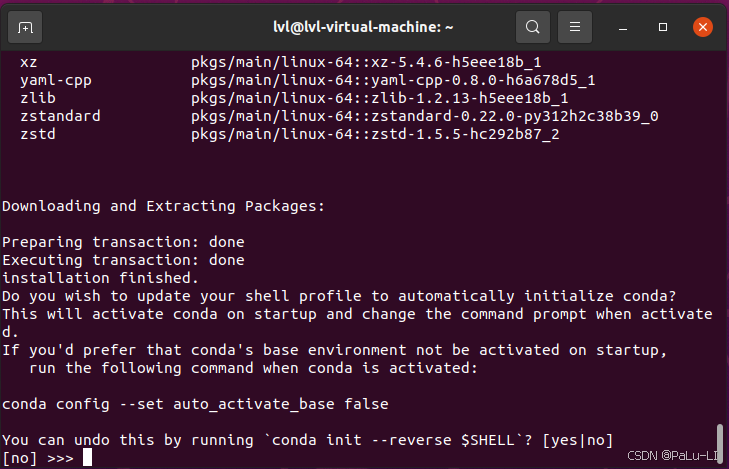Image resolution: width=729 pixels, height=469 pixels.
Task: Click the lvl@lvl-virtual-machine title bar text
Action: point(363,27)
